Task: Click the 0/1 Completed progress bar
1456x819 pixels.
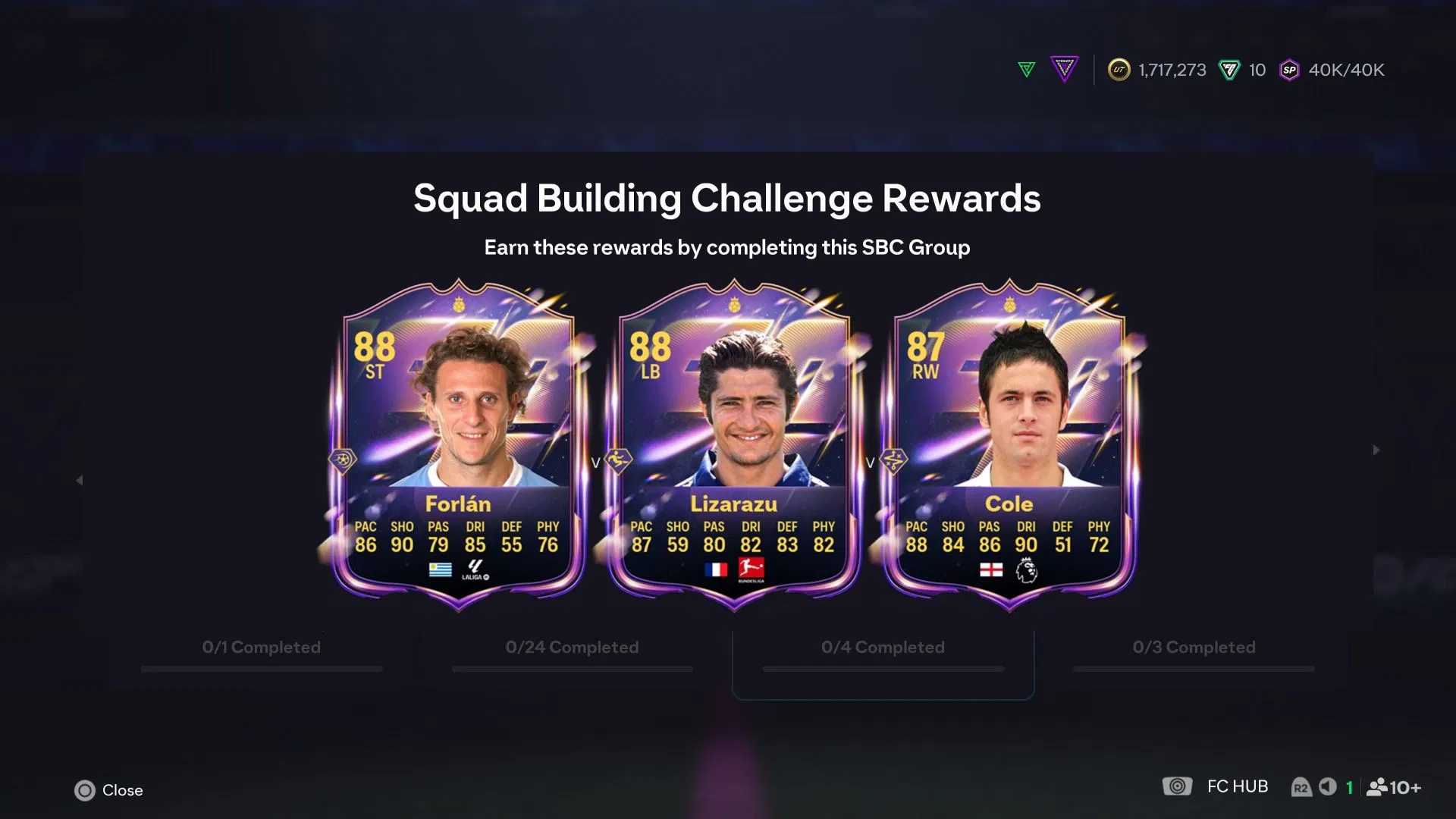Action: point(262,669)
